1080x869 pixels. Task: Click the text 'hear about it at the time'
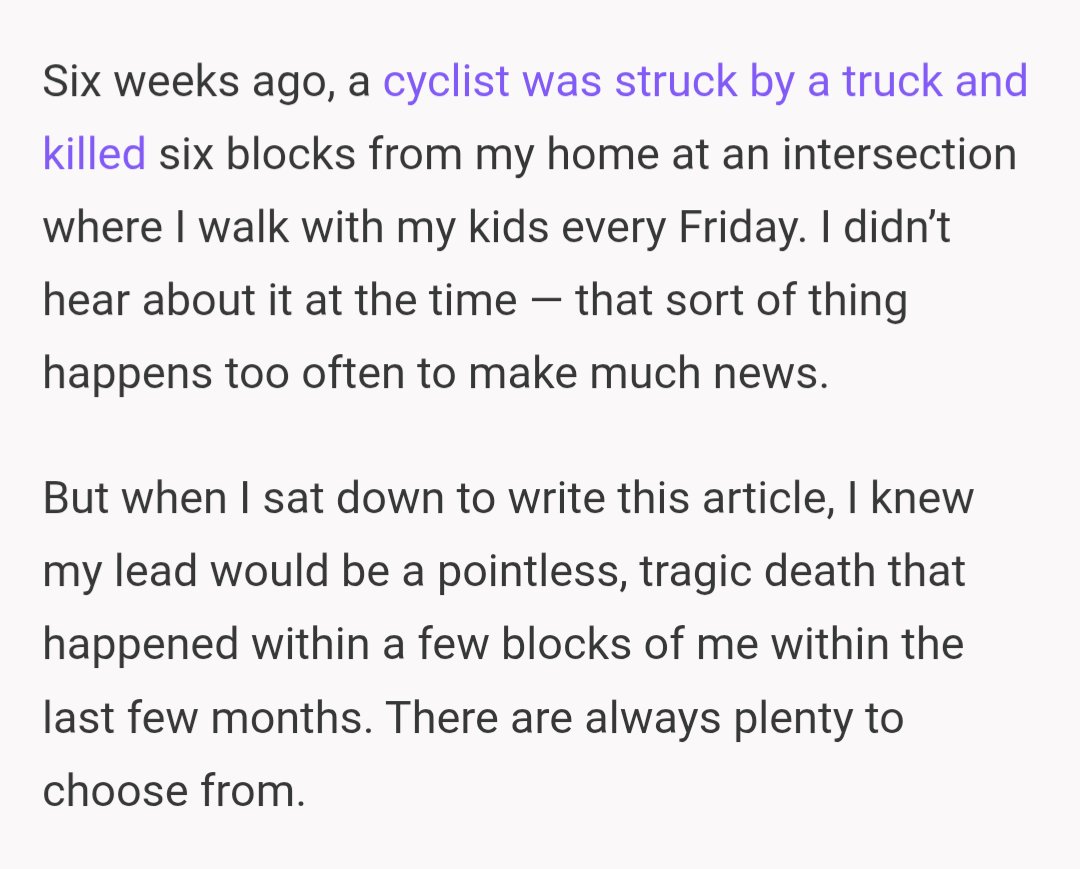[x=280, y=300]
